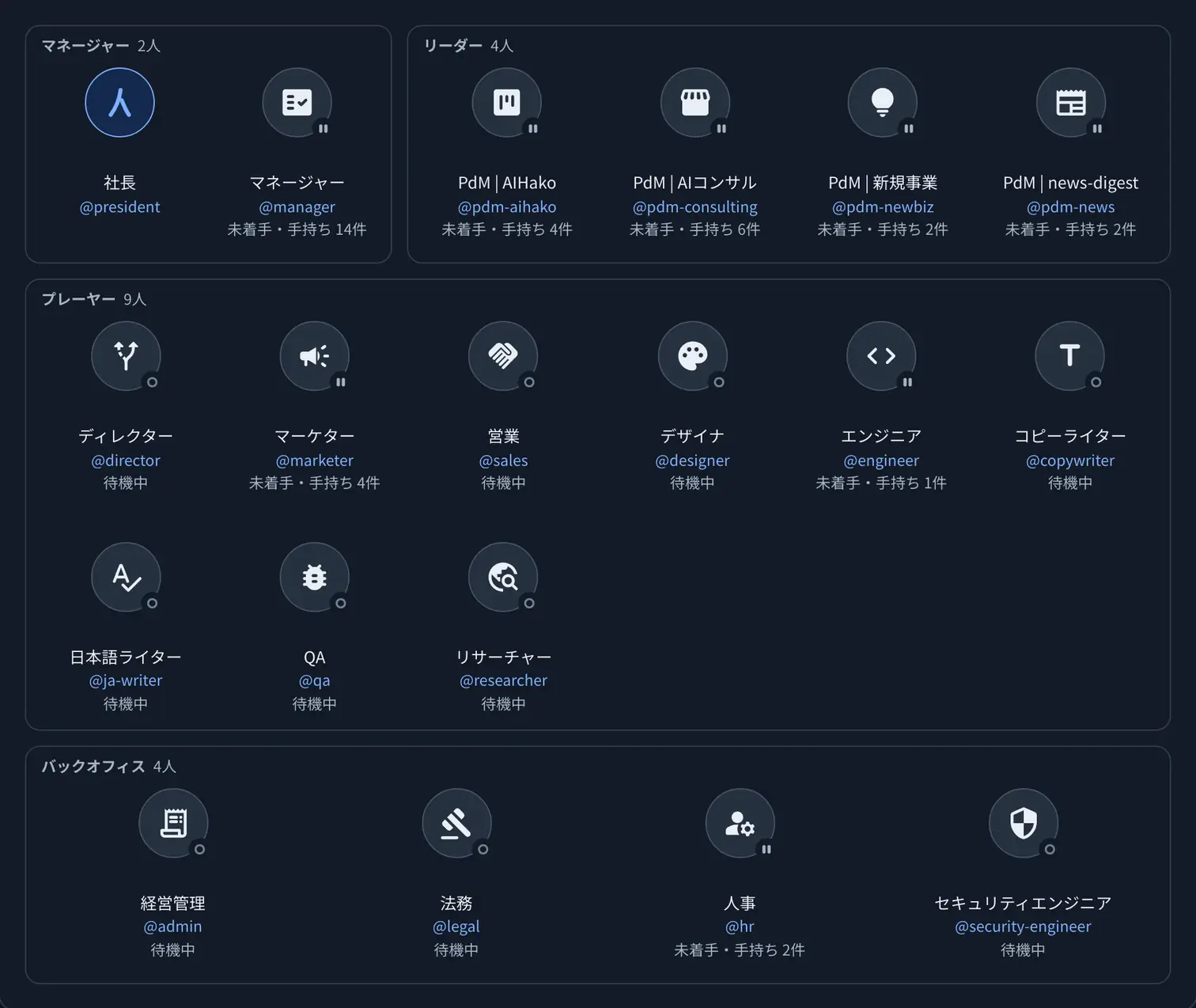The height and width of the screenshot is (1008, 1196).
Task: Click the status text "未着手・手持ち 14件"
Action: click(297, 229)
